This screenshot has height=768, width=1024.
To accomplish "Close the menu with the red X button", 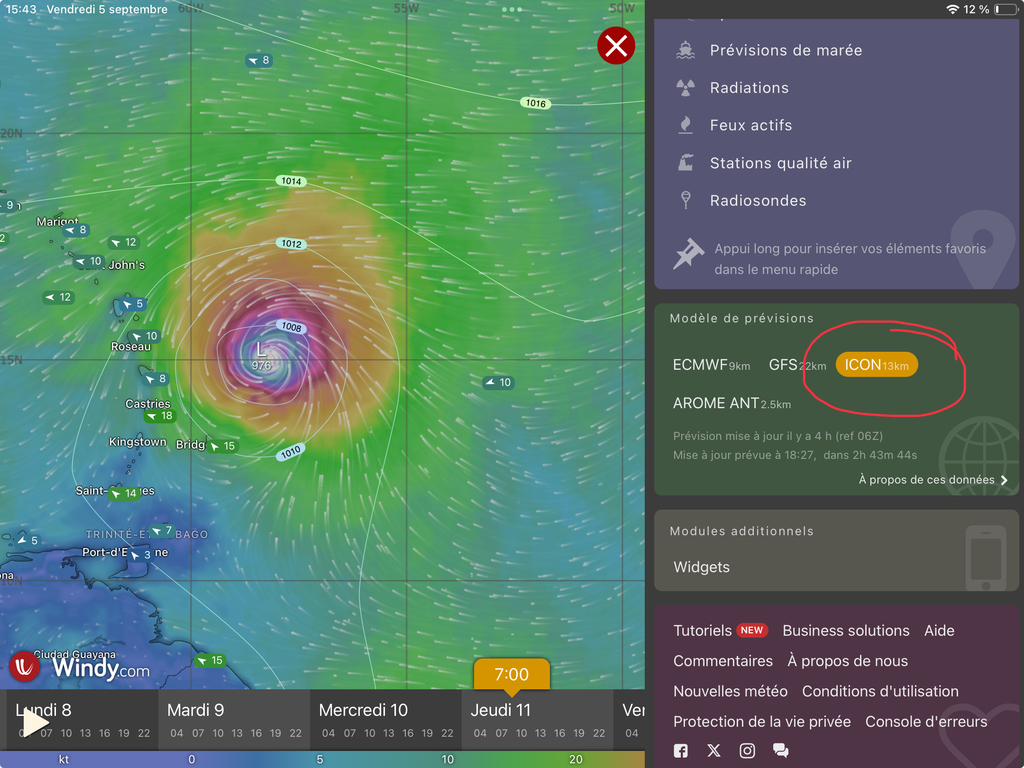I will click(x=616, y=46).
